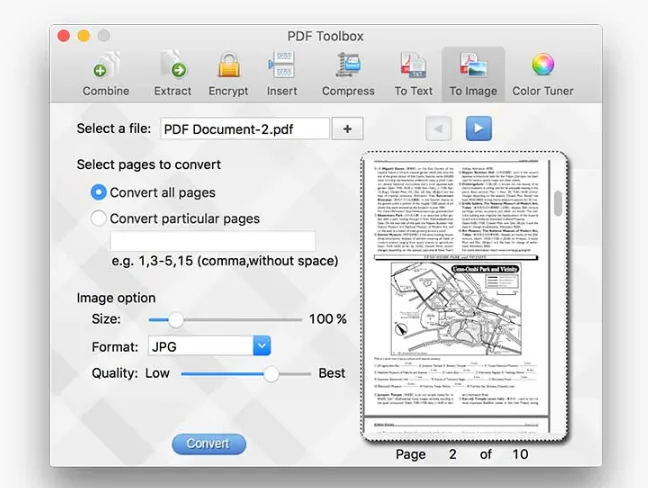648x488 pixels.
Task: Go to previous page with left arrow
Action: pos(438,129)
